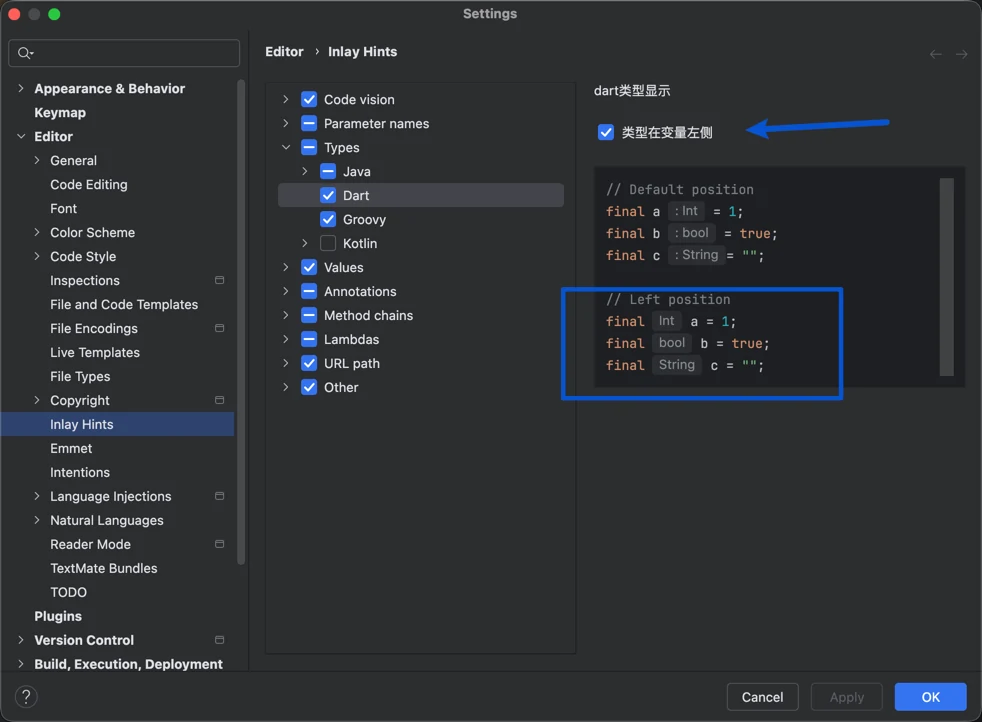Open the Keymap settings page
The image size is (982, 722).
[x=60, y=113]
